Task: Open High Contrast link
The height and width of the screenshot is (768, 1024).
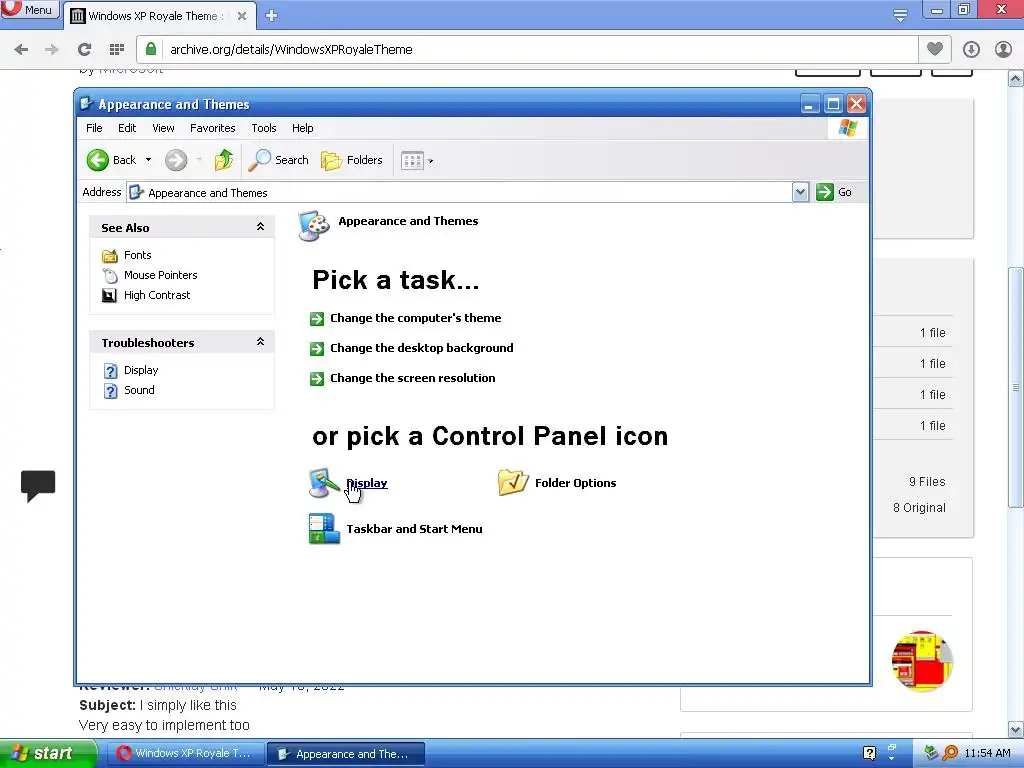Action: tap(157, 295)
